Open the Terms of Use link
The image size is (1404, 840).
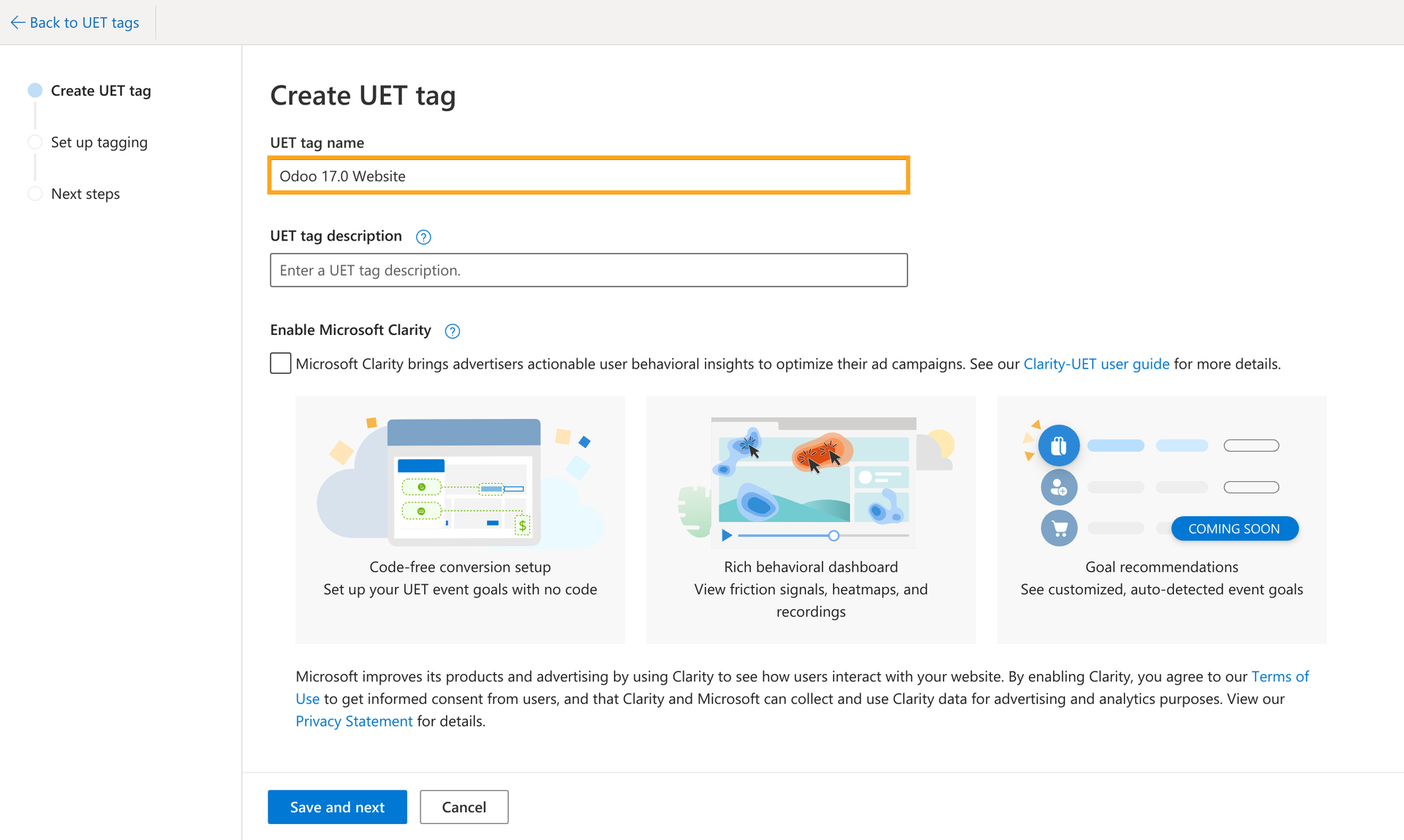(x=1280, y=677)
